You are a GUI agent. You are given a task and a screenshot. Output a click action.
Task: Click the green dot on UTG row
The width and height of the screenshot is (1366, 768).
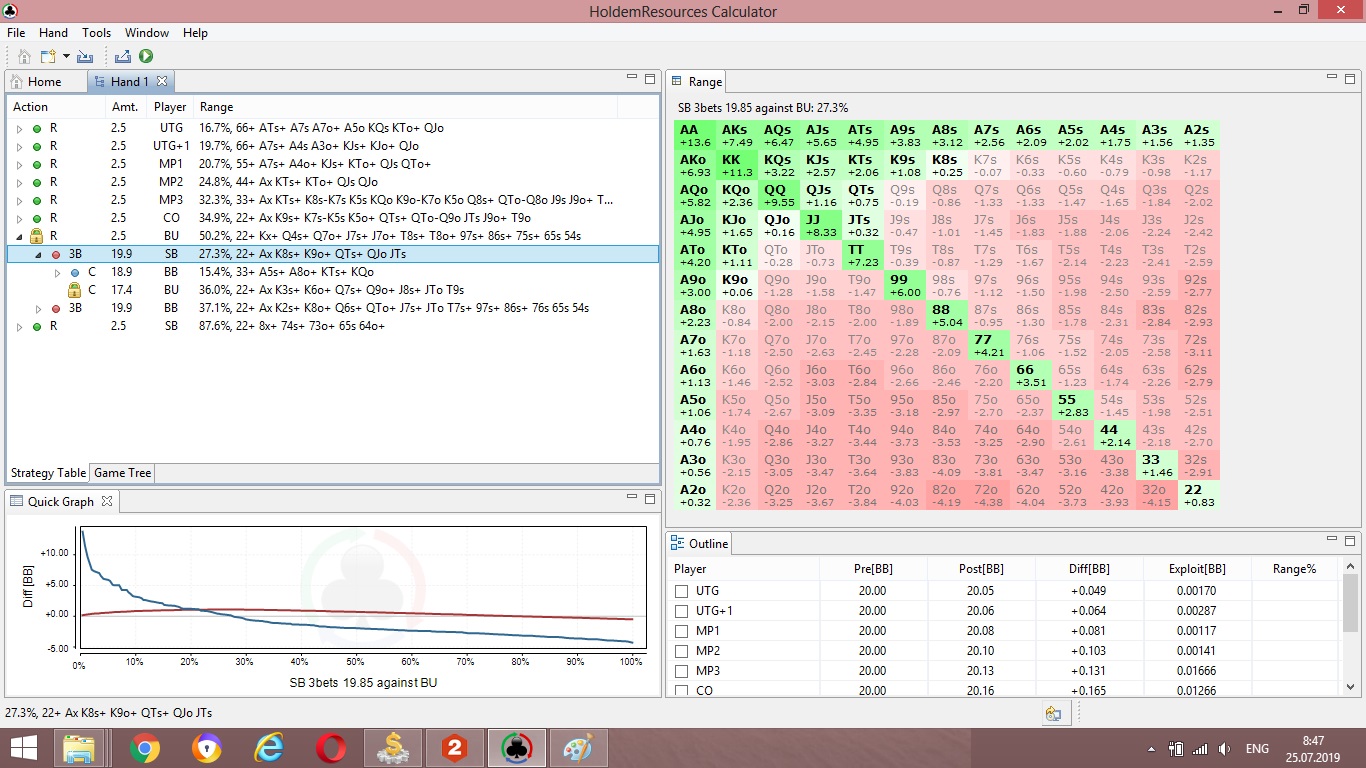tap(37, 129)
